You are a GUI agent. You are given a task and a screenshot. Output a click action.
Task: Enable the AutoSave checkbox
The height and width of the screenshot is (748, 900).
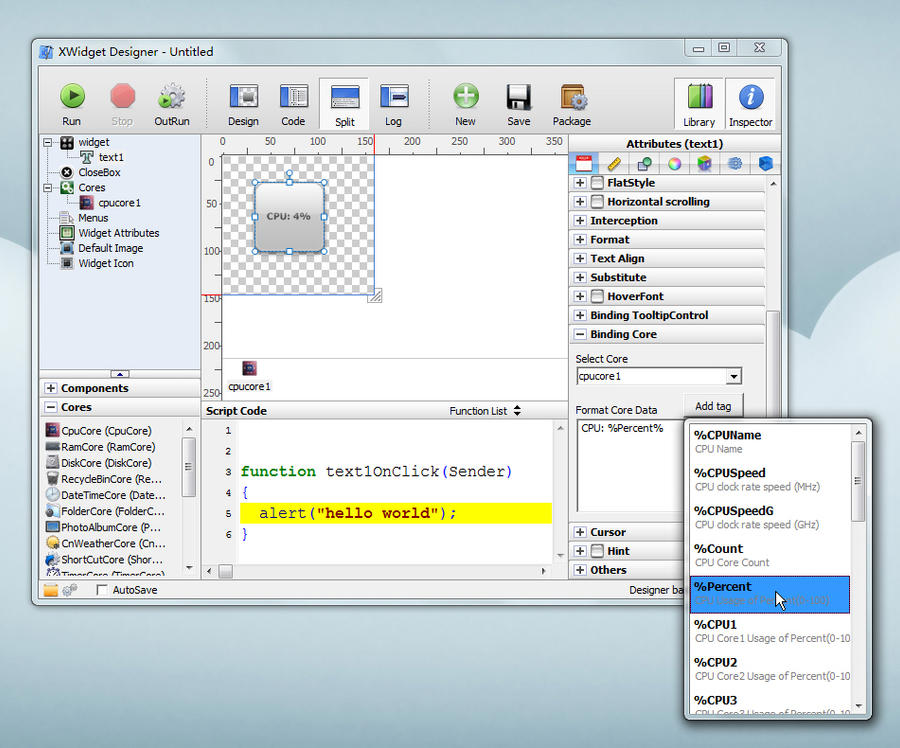coord(102,590)
